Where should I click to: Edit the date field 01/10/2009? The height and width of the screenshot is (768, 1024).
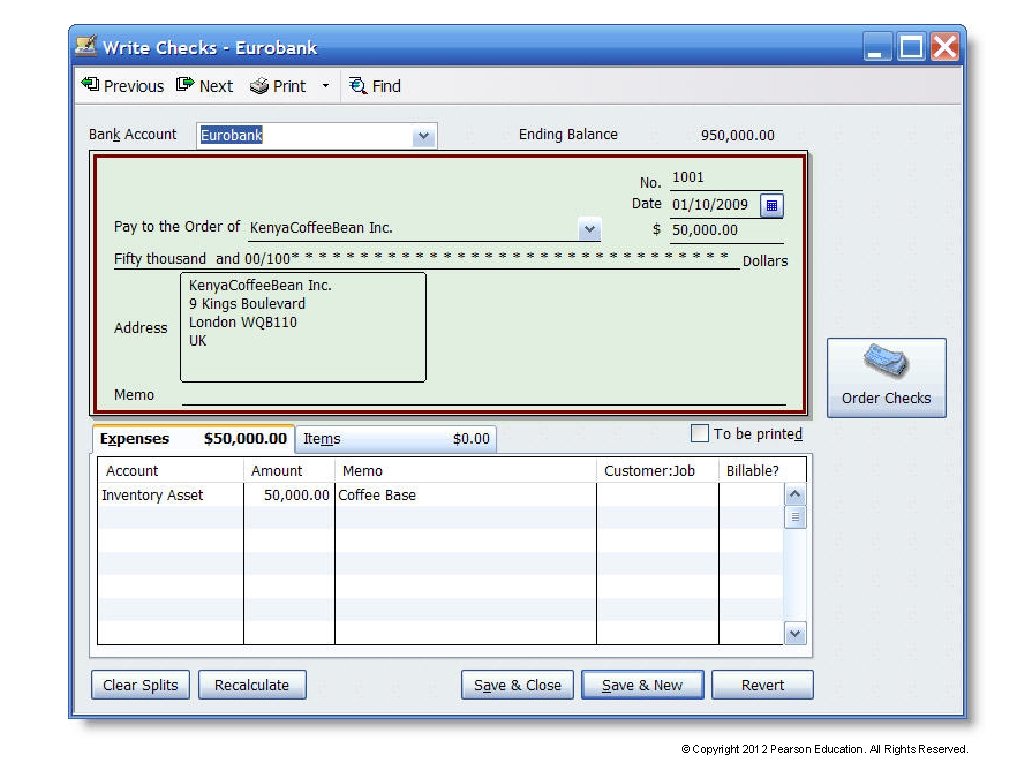click(x=714, y=204)
